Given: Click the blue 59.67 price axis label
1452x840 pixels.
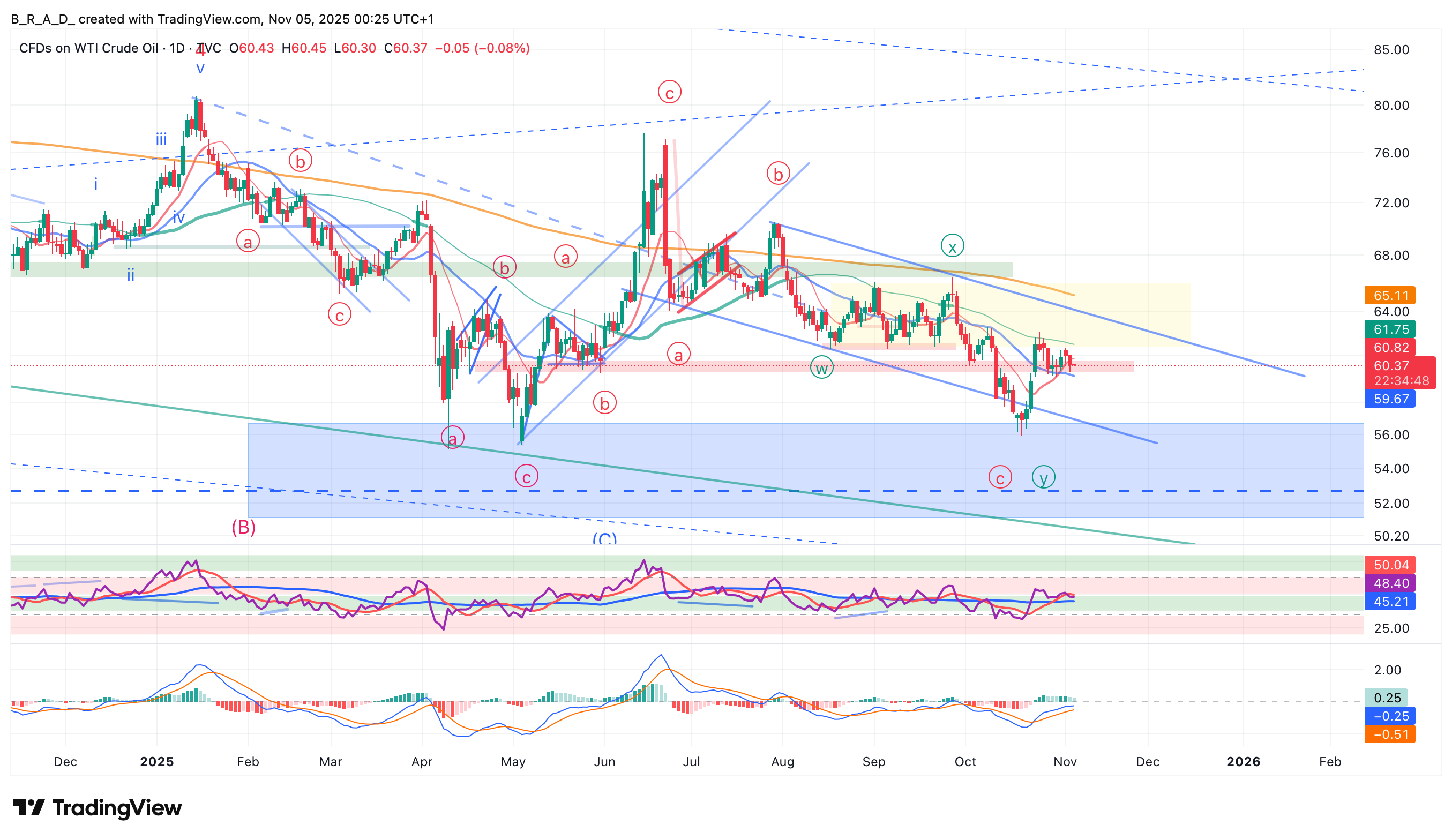Looking at the screenshot, I should (1390, 399).
